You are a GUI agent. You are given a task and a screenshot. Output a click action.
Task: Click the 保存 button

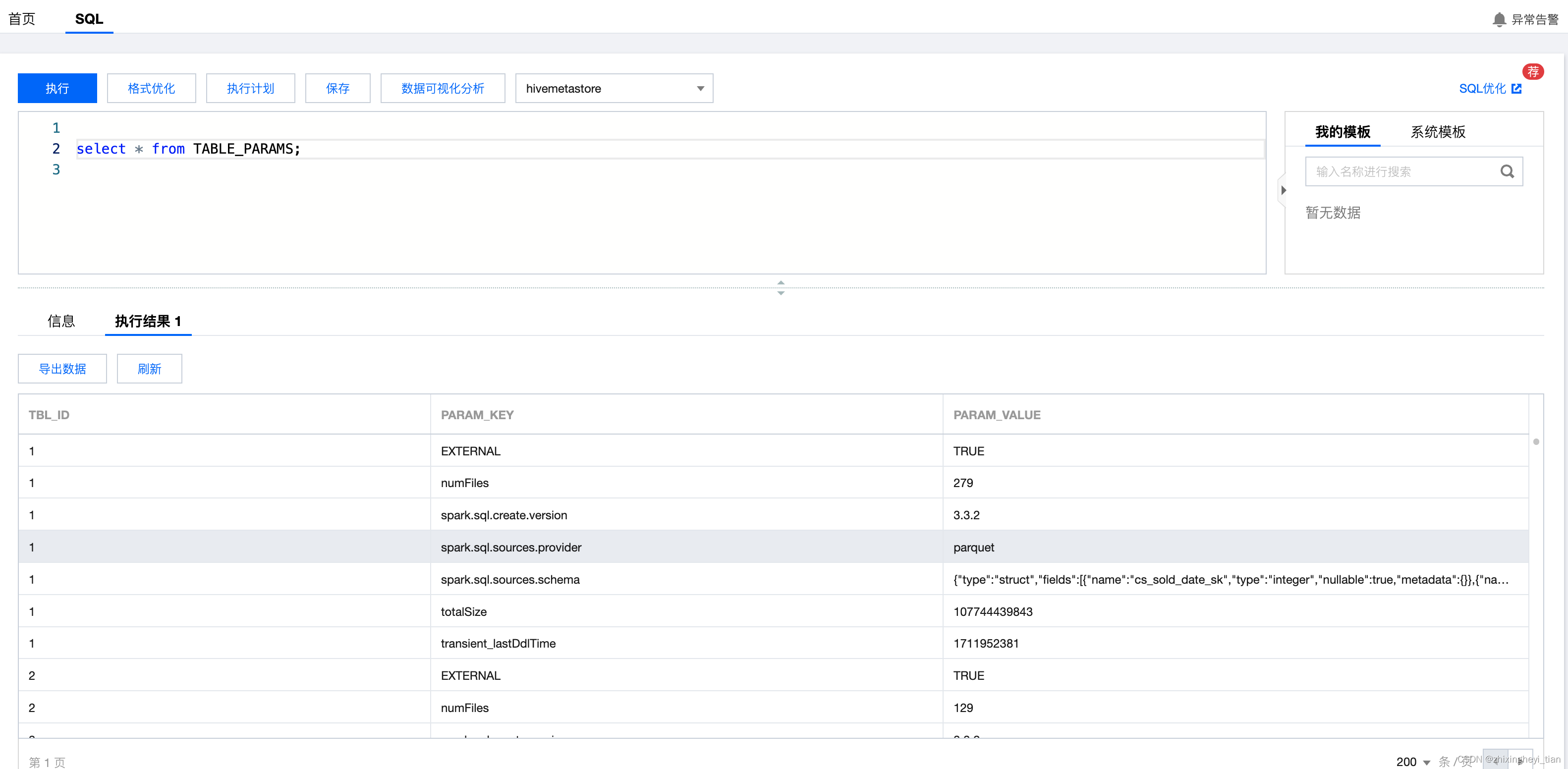(338, 89)
